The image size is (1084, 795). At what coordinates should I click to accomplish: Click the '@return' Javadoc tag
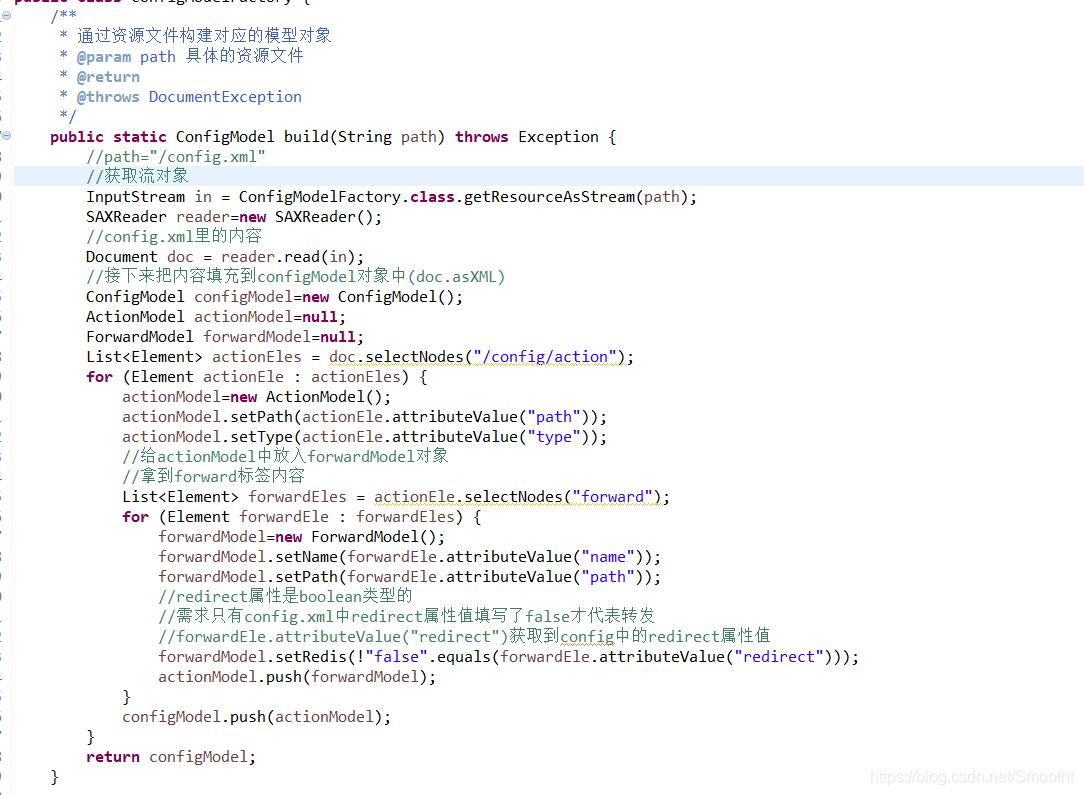109,77
